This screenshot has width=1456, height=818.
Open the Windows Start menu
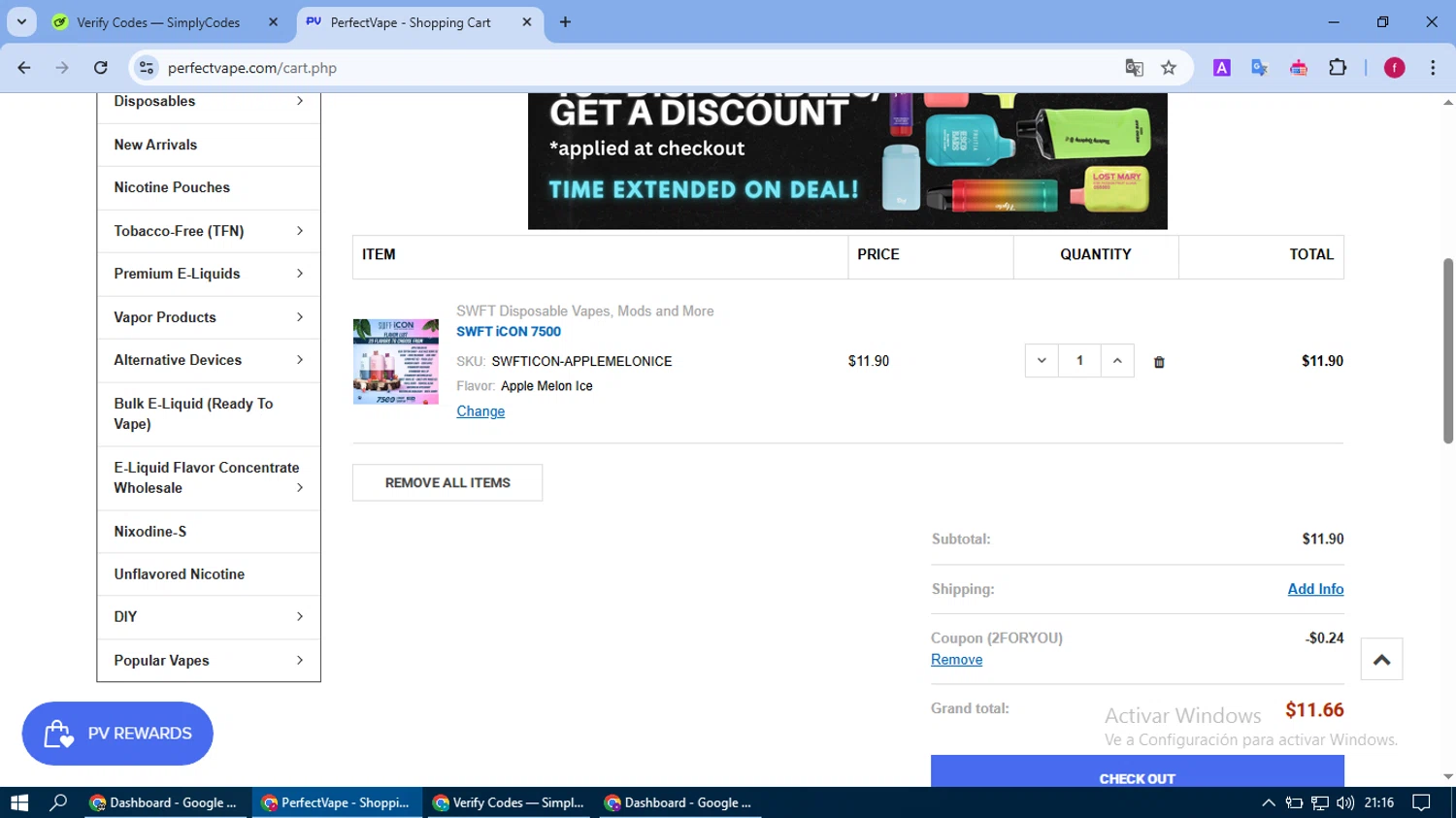(x=19, y=802)
